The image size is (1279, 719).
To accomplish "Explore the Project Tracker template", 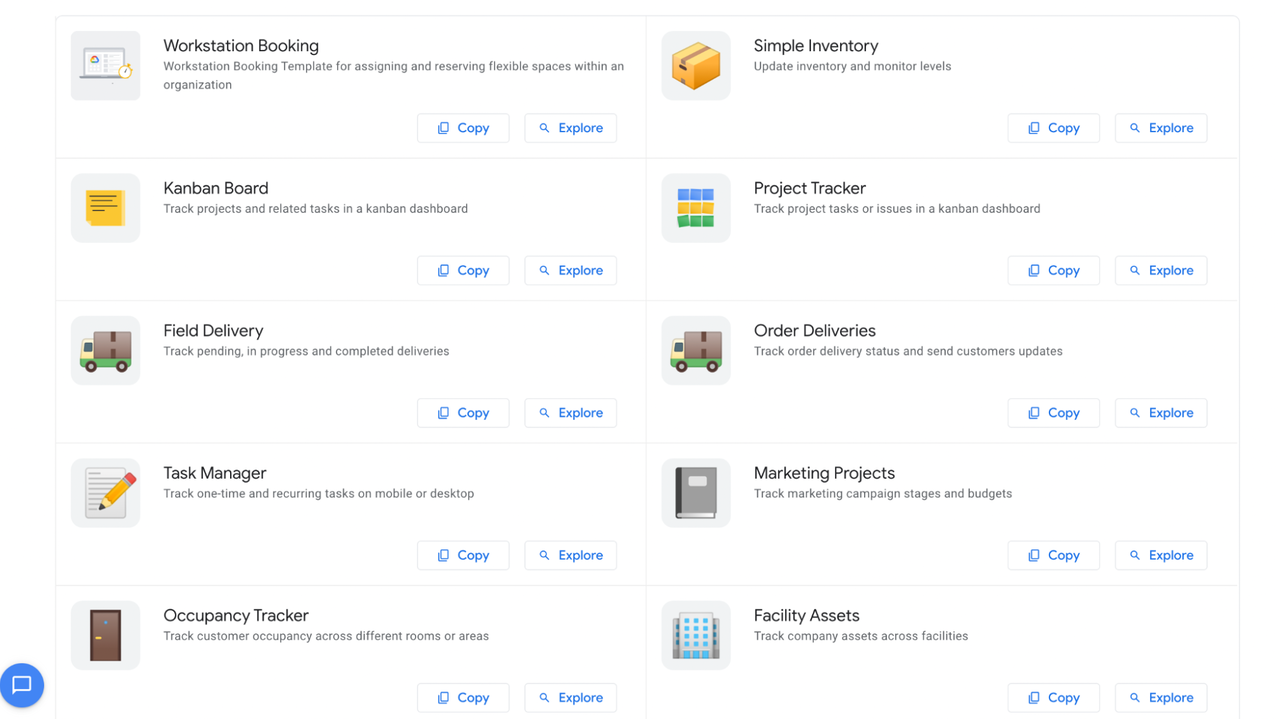I will pos(1160,270).
